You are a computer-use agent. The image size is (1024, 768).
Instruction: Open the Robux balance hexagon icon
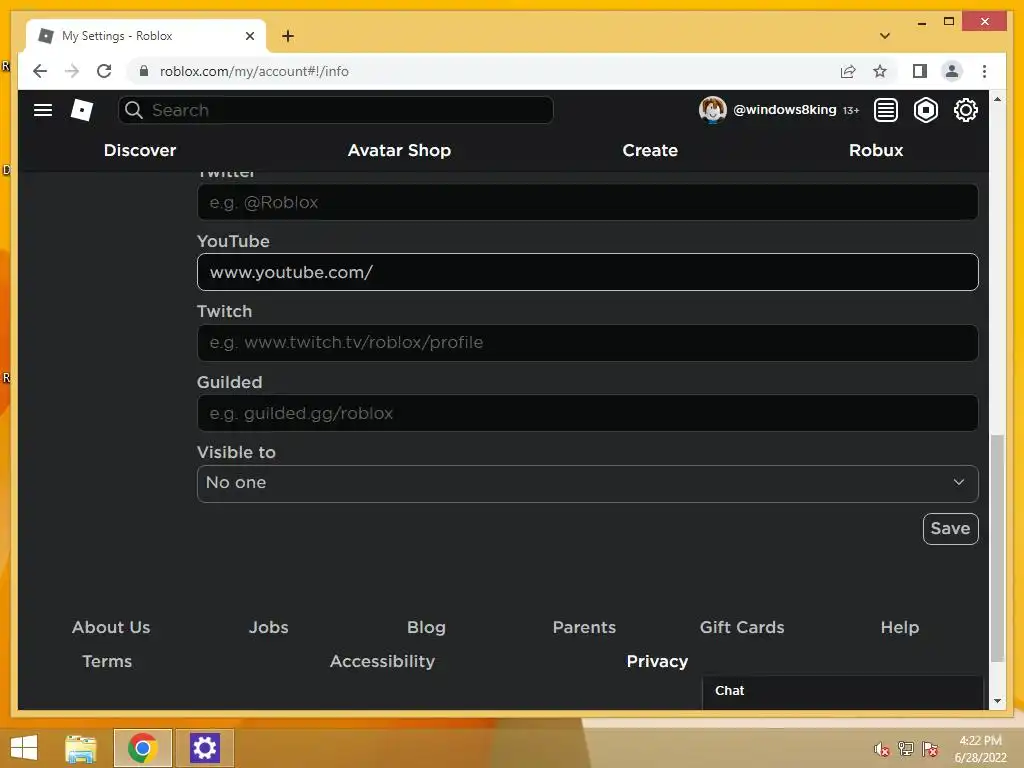tap(925, 110)
